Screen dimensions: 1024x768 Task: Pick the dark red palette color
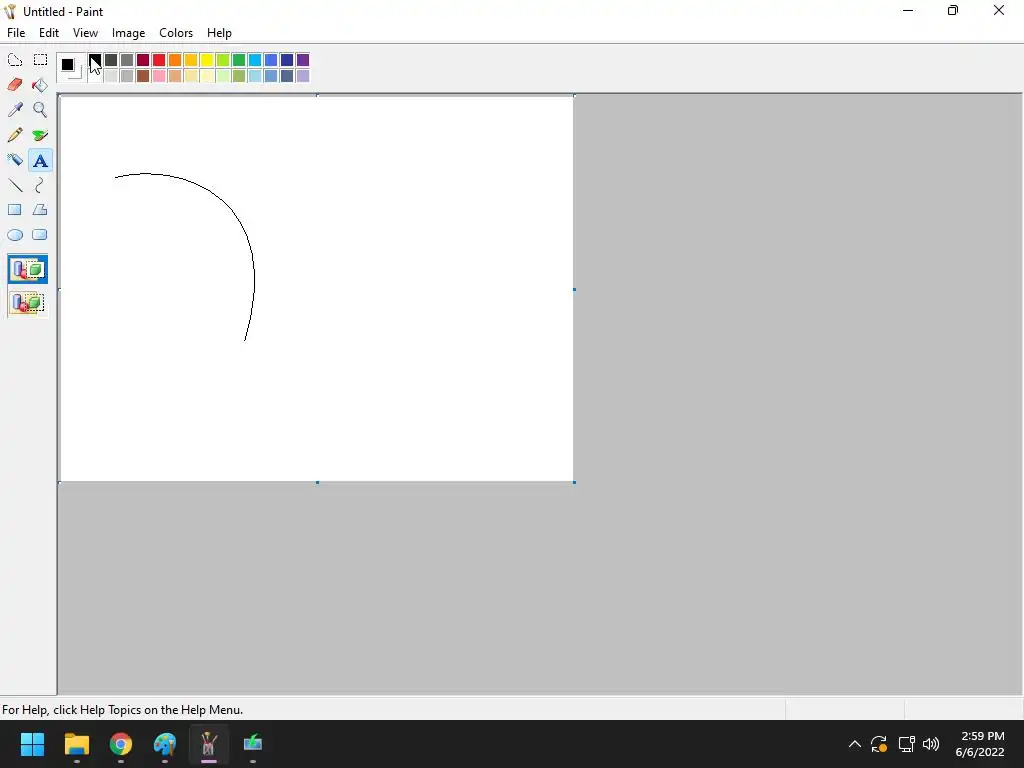(x=143, y=60)
